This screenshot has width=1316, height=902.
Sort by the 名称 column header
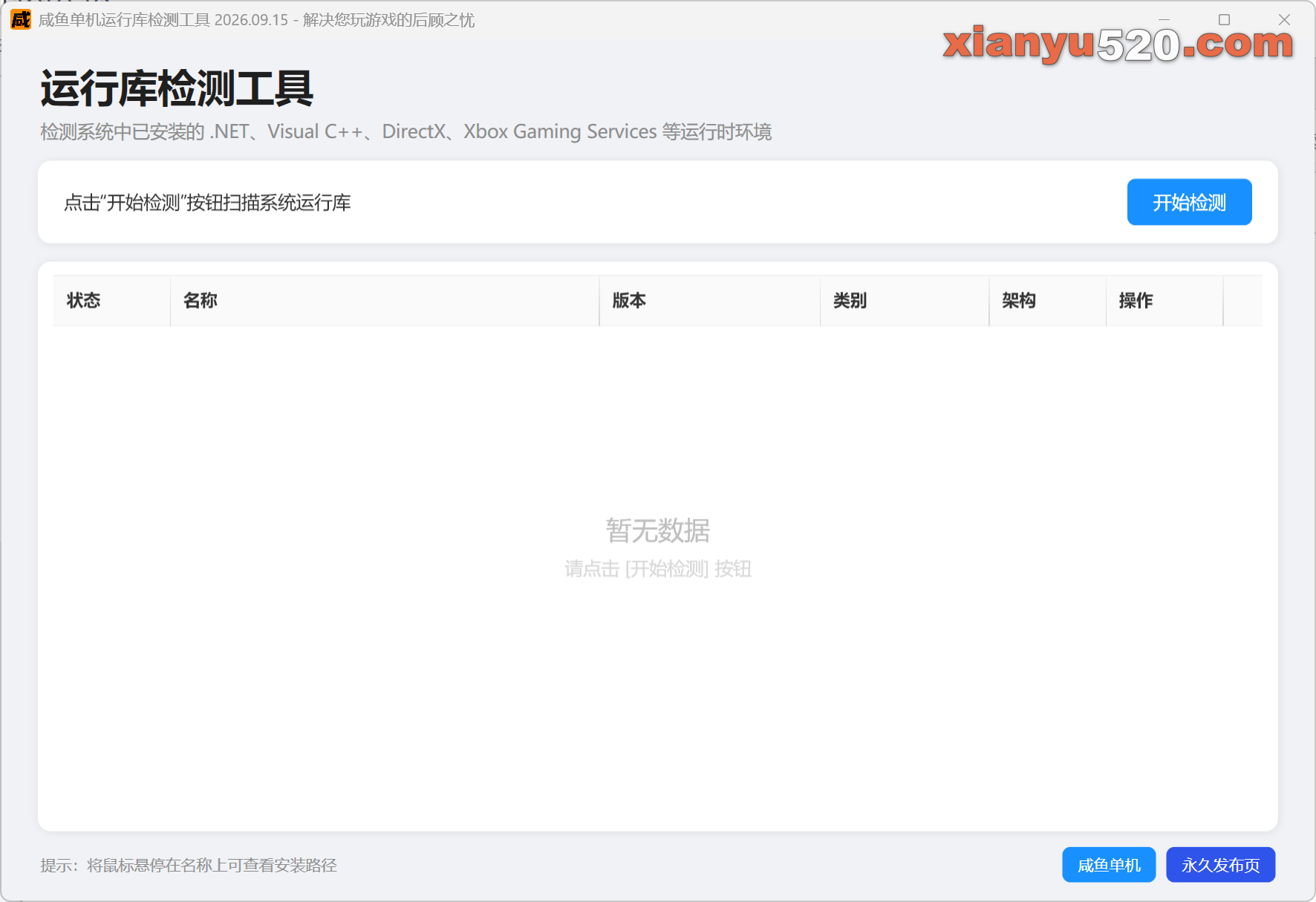(385, 301)
